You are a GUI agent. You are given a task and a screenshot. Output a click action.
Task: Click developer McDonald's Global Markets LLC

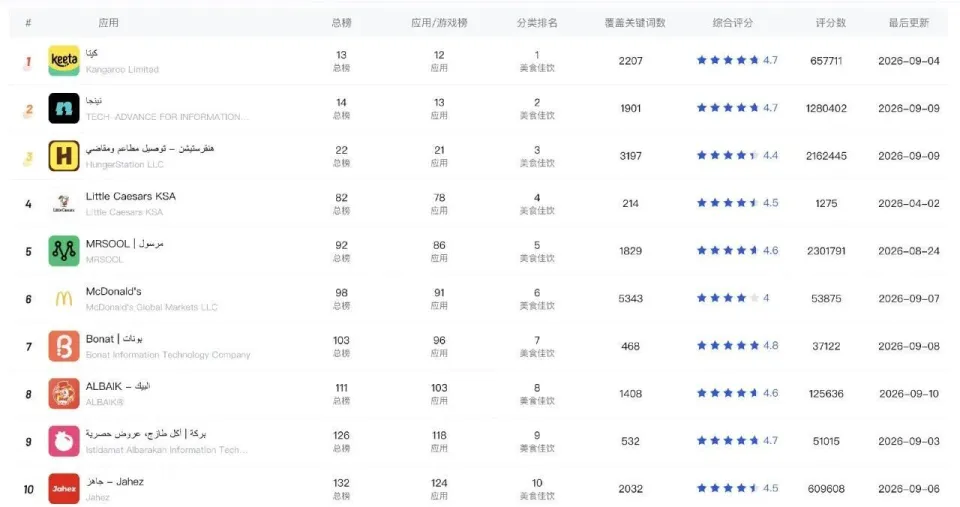pyautogui.click(x=151, y=307)
